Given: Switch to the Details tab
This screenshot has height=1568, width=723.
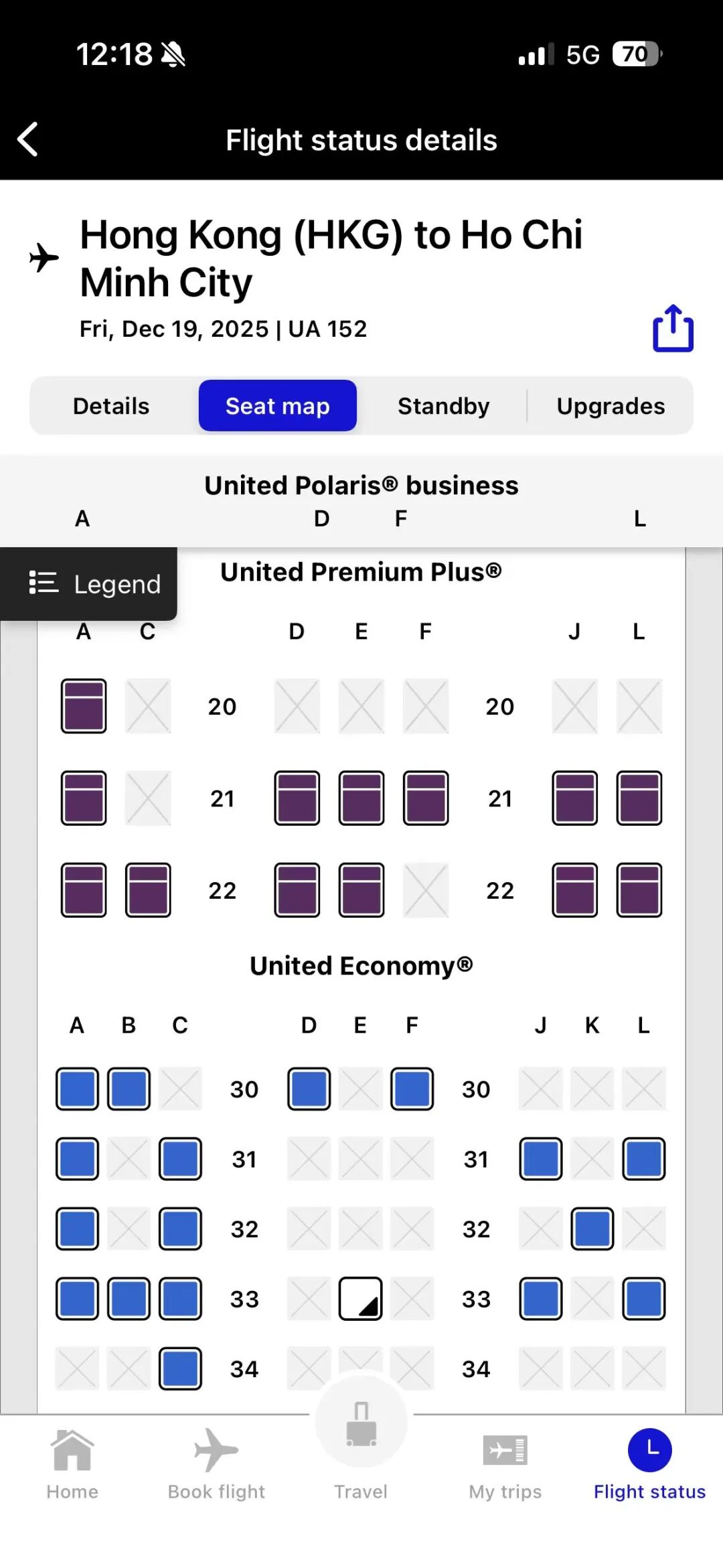Looking at the screenshot, I should (111, 406).
